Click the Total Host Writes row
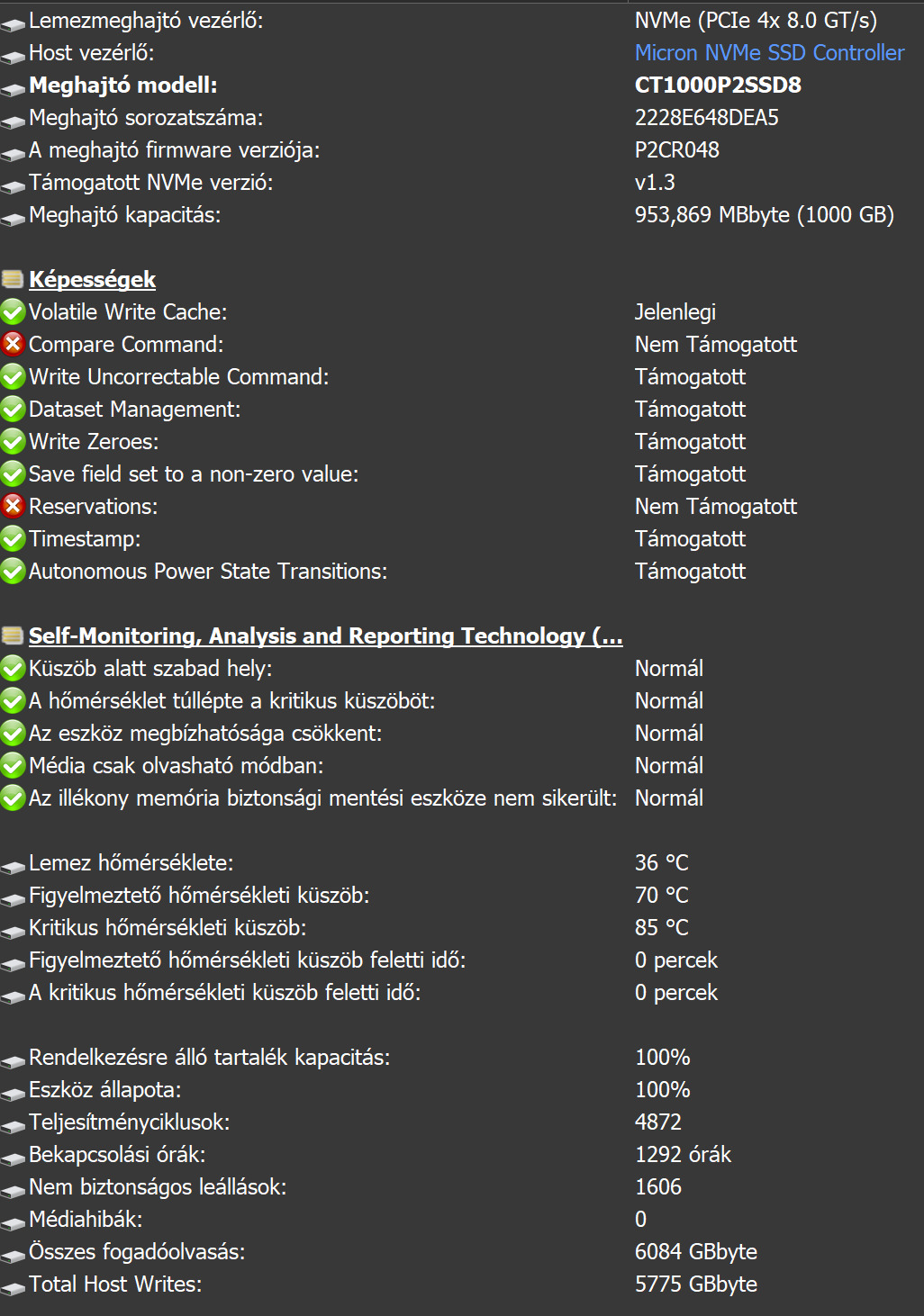This screenshot has height=1316, width=924. (x=115, y=1284)
